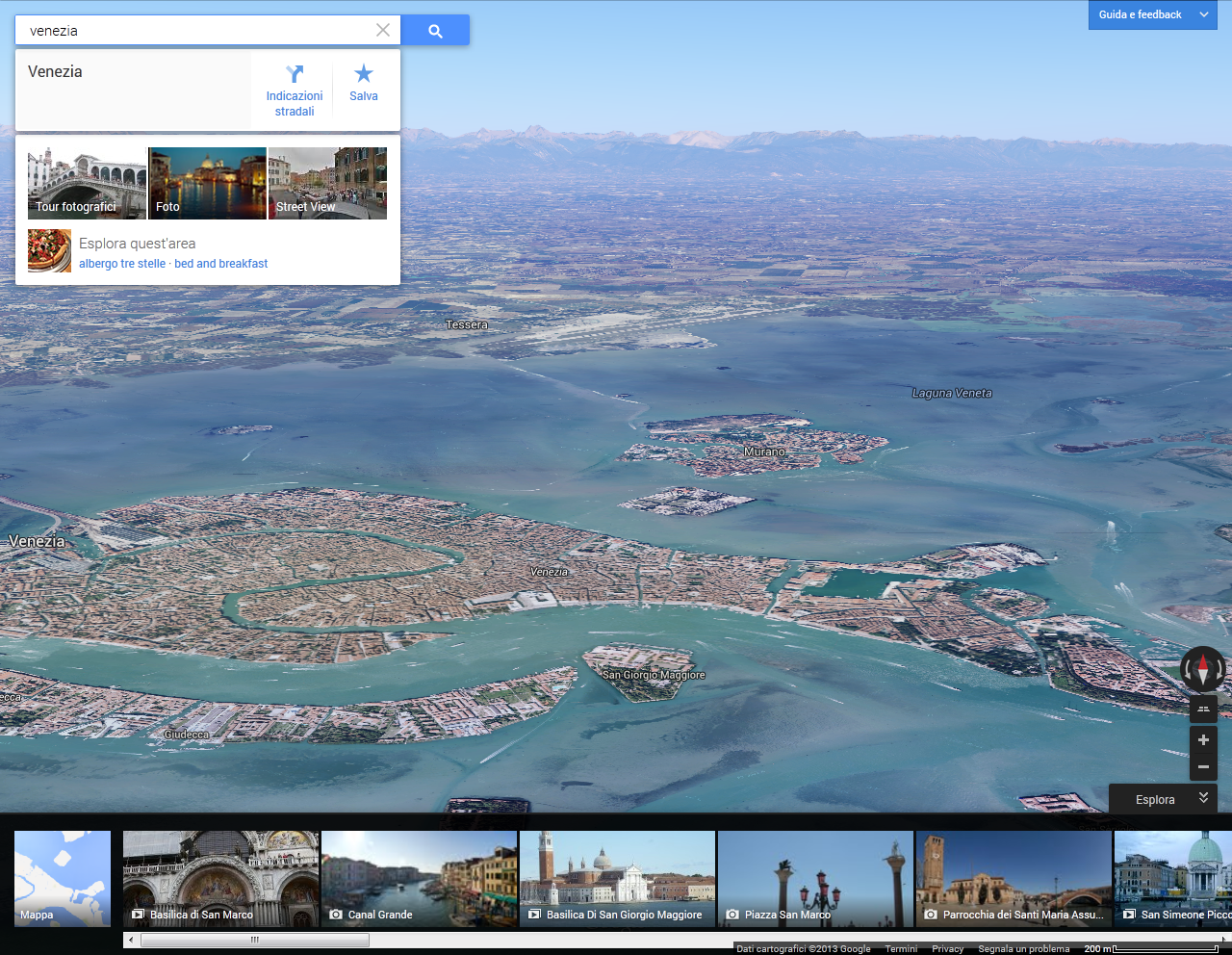1232x955 pixels.
Task: Switch to Mappa view thumbnail
Action: pos(63,878)
